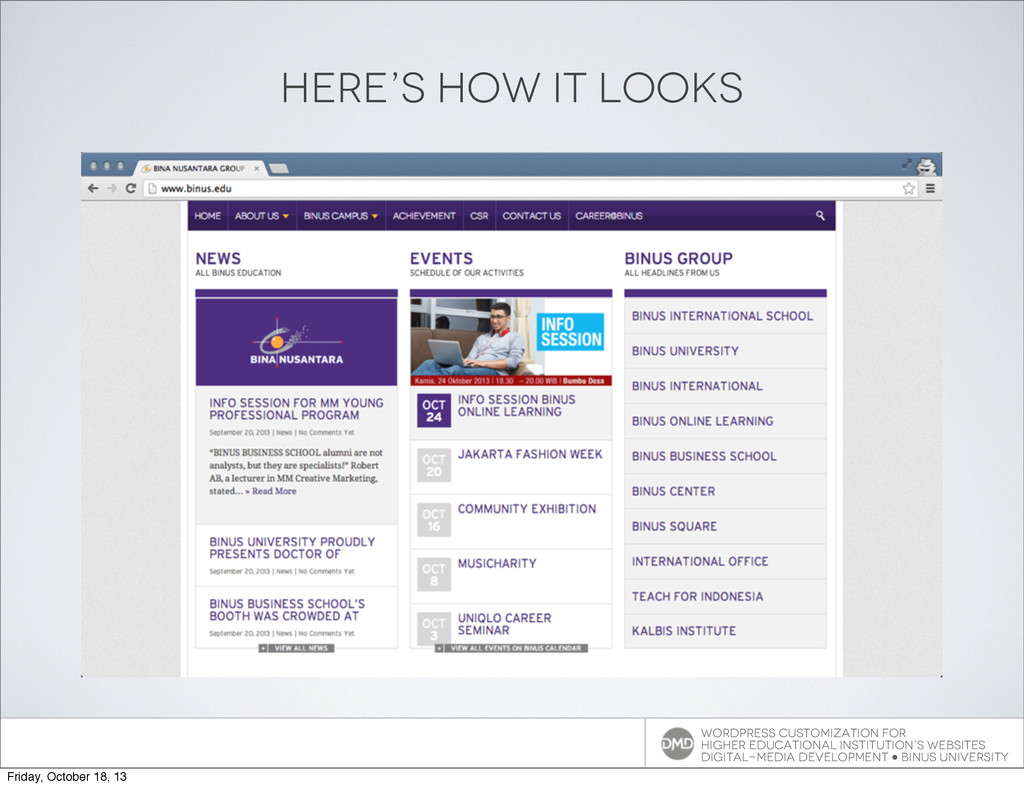Click the fullscreen arrows icon in the title bar
The width and height of the screenshot is (1024, 788).
click(906, 165)
